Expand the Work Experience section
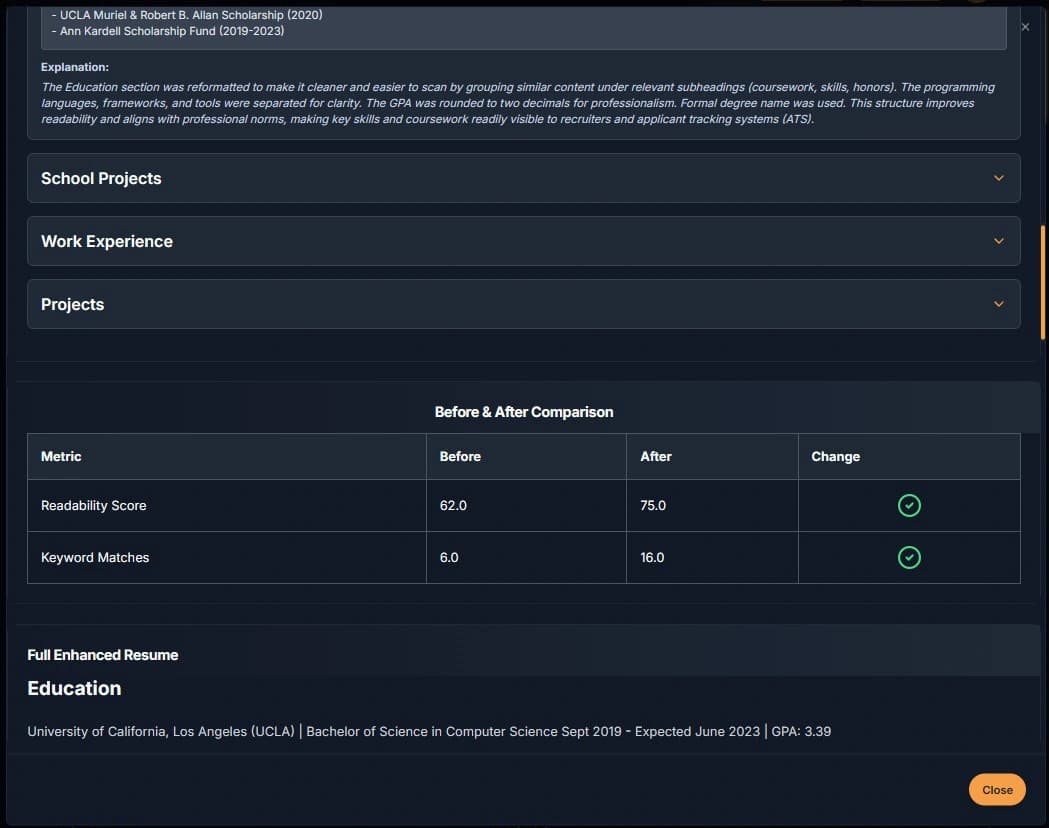This screenshot has width=1049, height=828. [x=524, y=241]
